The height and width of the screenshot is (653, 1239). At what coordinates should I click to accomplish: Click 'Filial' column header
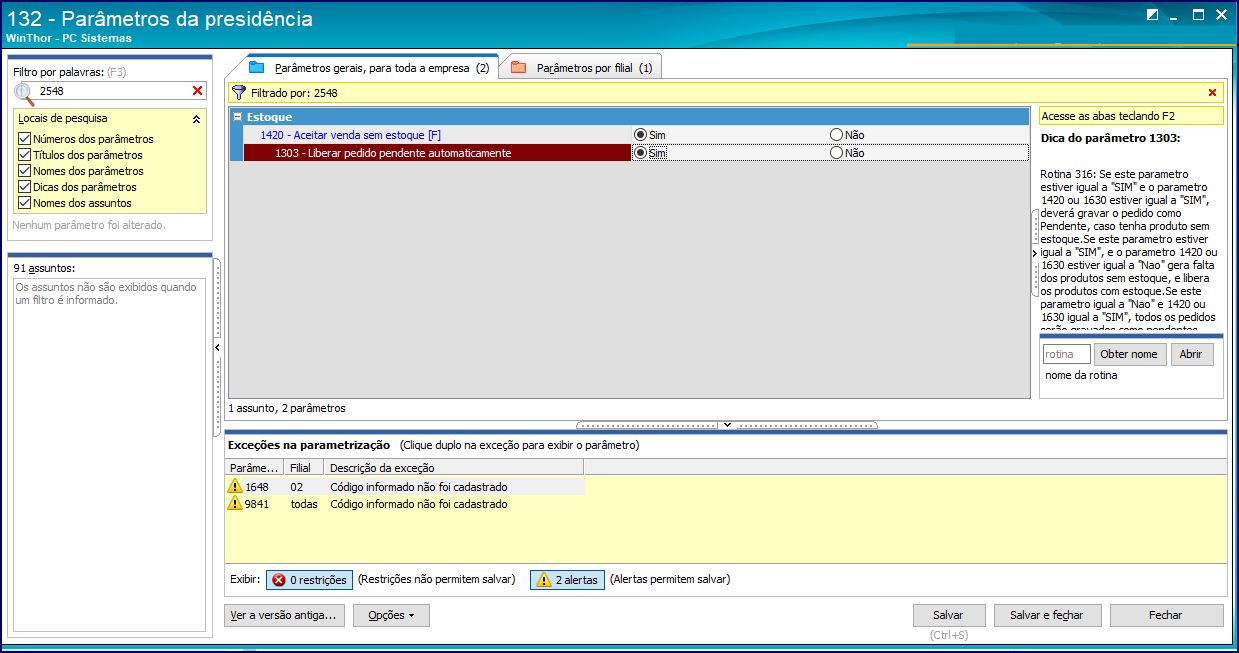(304, 467)
